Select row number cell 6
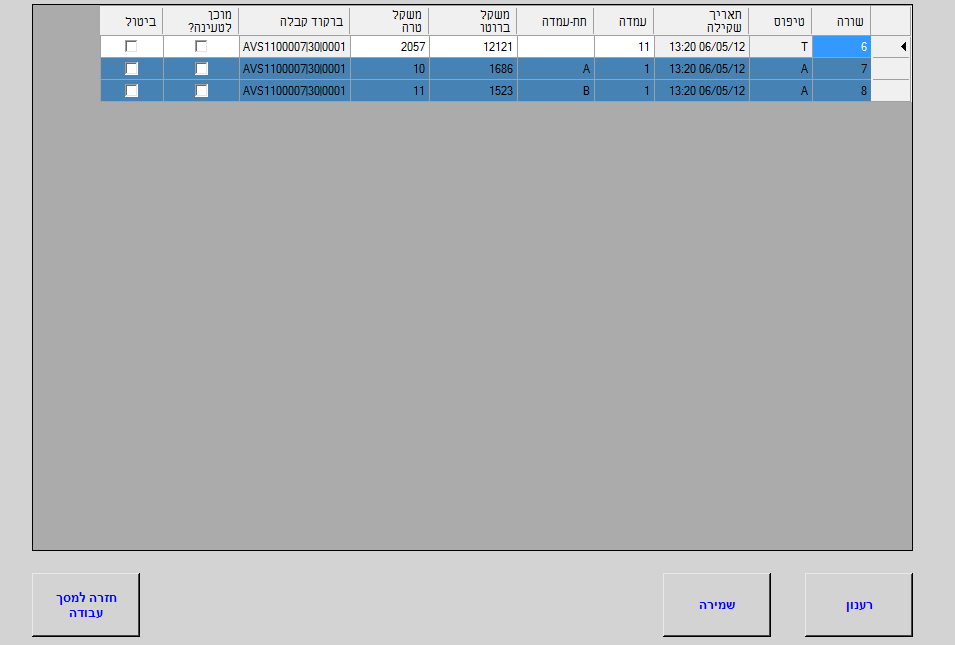Image resolution: width=955 pixels, height=645 pixels. tap(842, 47)
